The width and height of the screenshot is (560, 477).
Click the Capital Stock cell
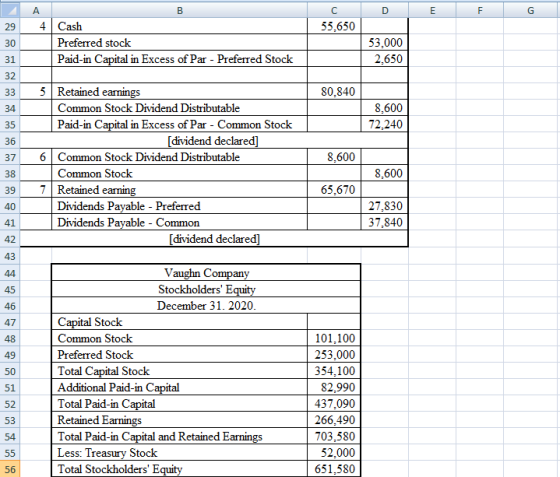pyautogui.click(x=180, y=322)
